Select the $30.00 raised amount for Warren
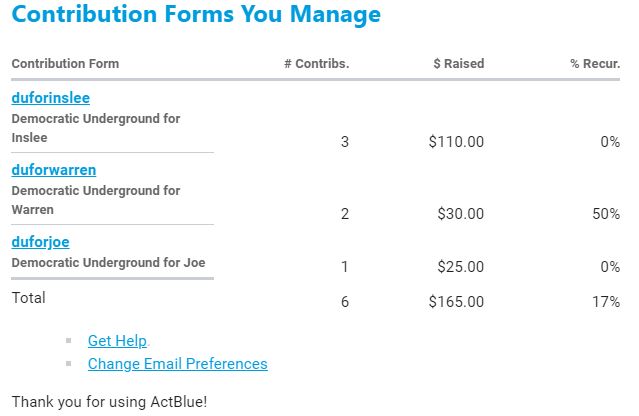This screenshot has height=416, width=639. 460,214
